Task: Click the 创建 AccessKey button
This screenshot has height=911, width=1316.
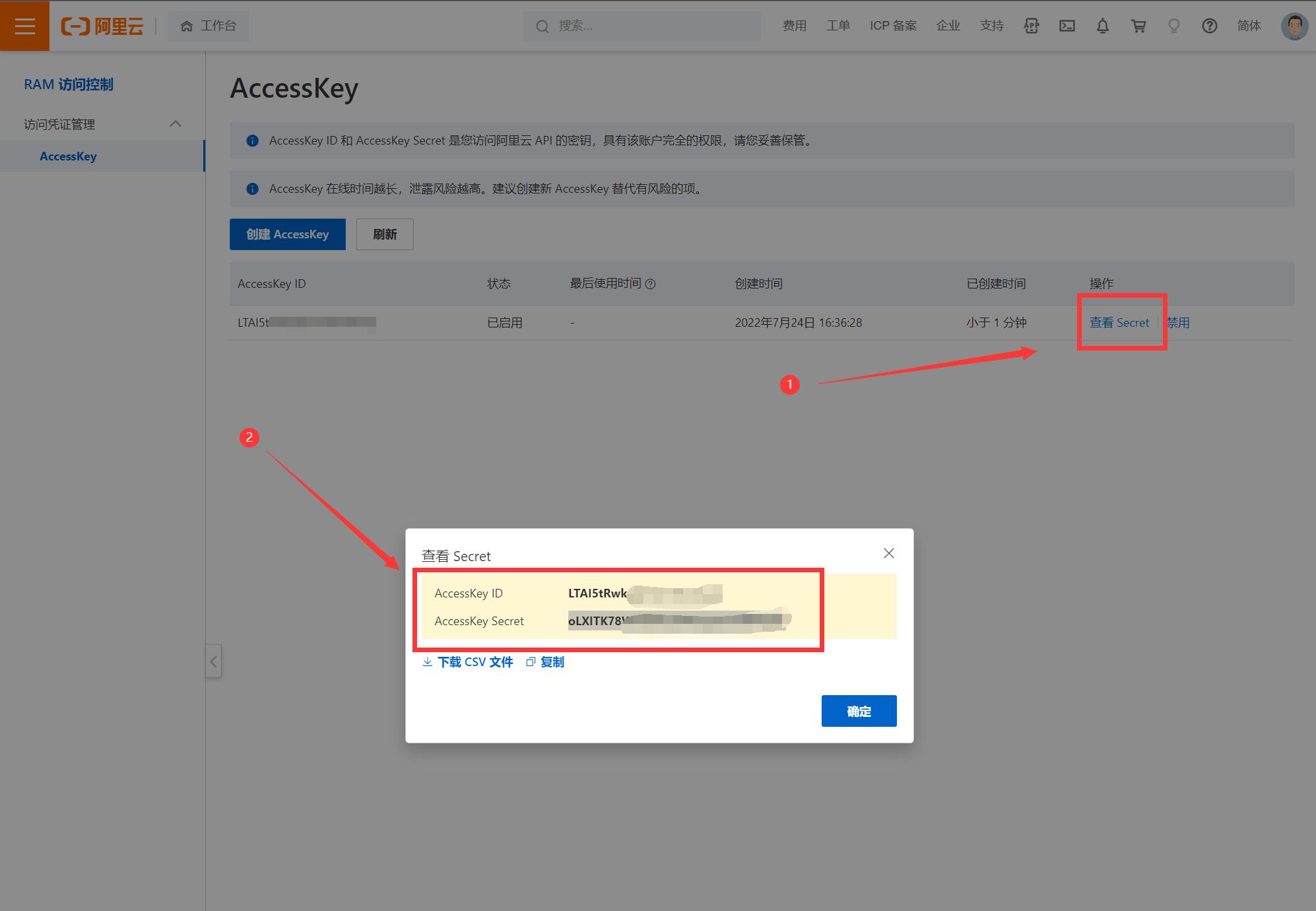Action: click(287, 234)
